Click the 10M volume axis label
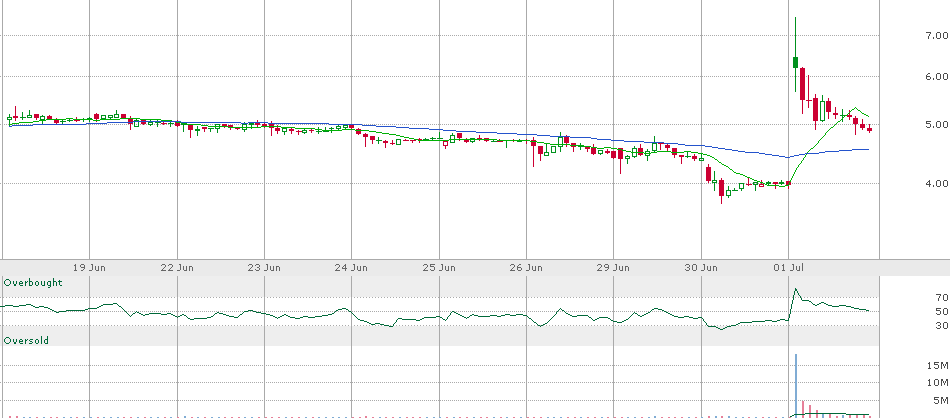The height and width of the screenshot is (418, 950). point(938,382)
